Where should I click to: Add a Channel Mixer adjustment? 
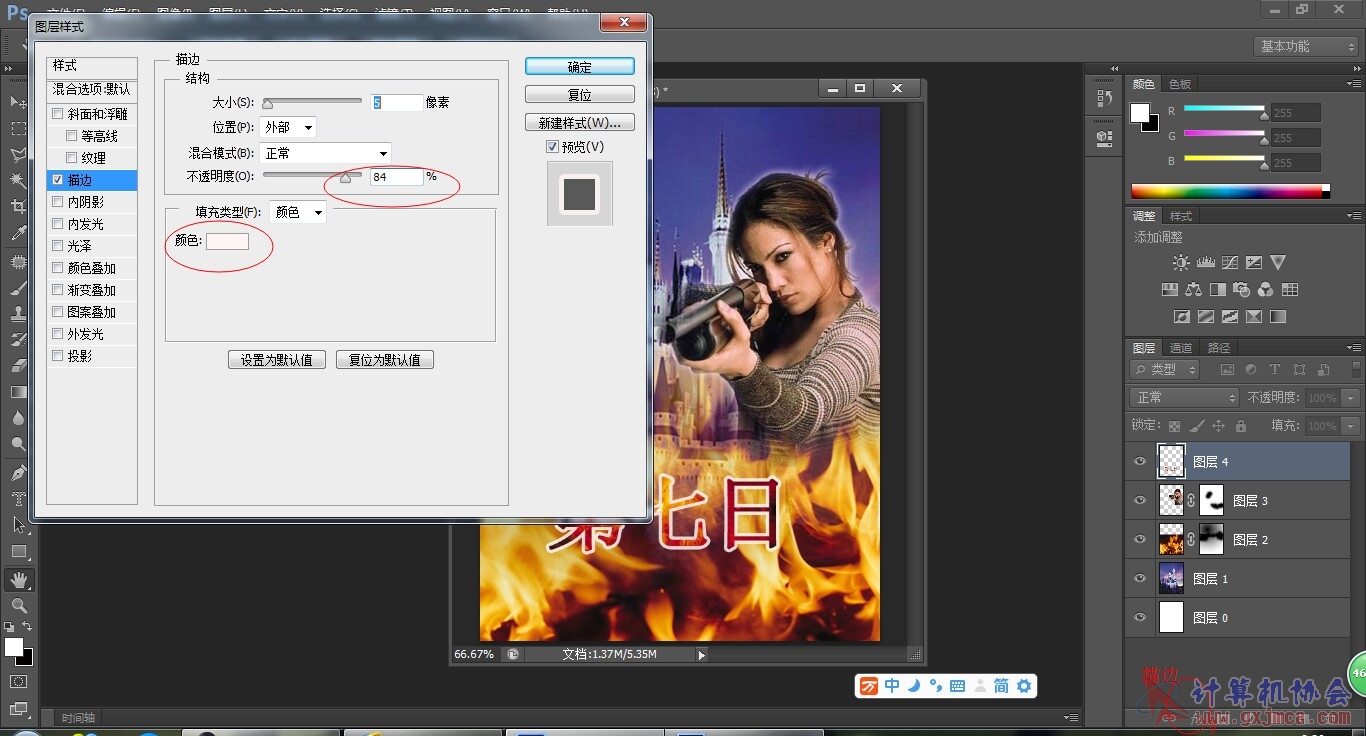(x=1266, y=290)
